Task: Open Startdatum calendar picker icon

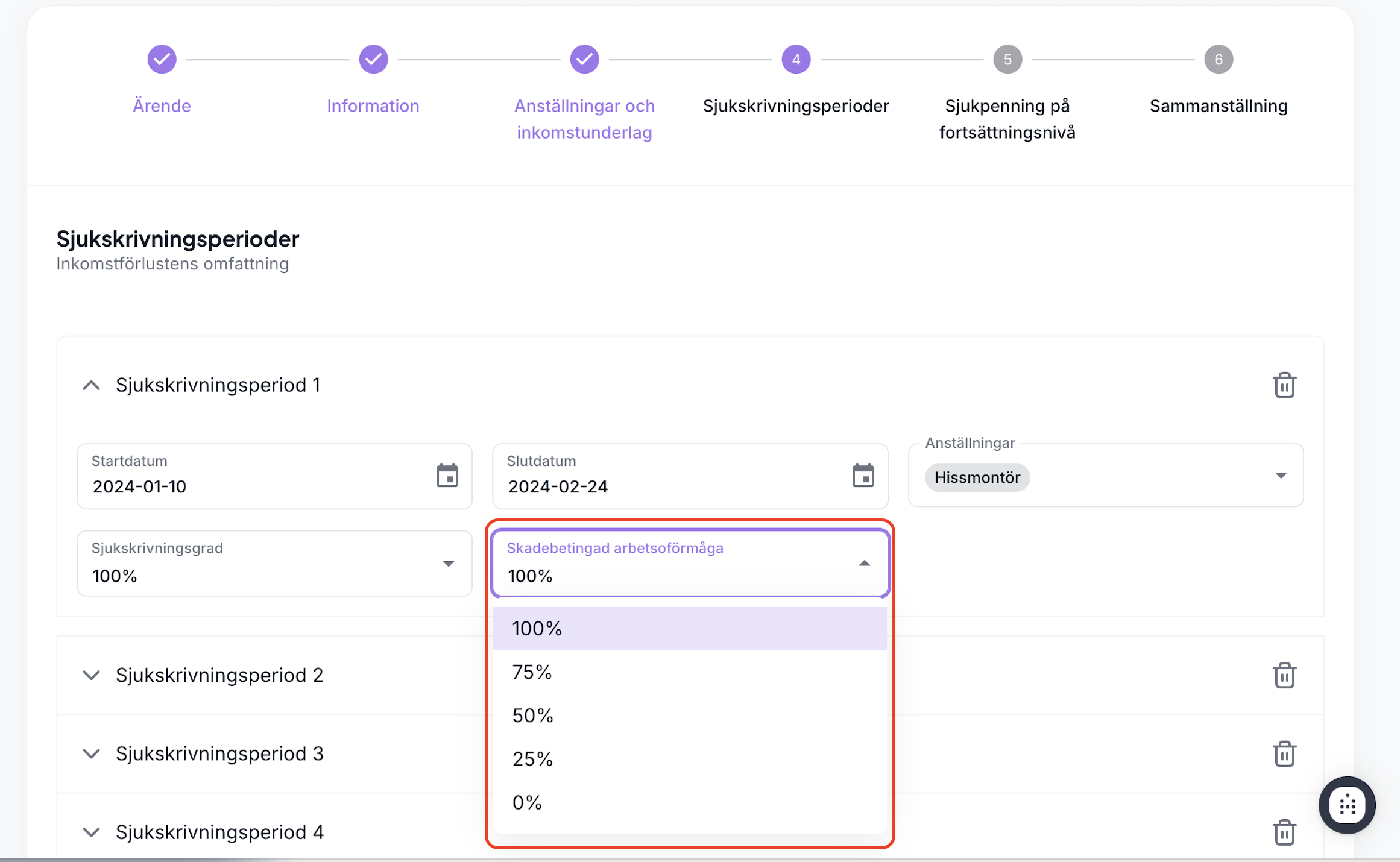Action: pyautogui.click(x=447, y=476)
